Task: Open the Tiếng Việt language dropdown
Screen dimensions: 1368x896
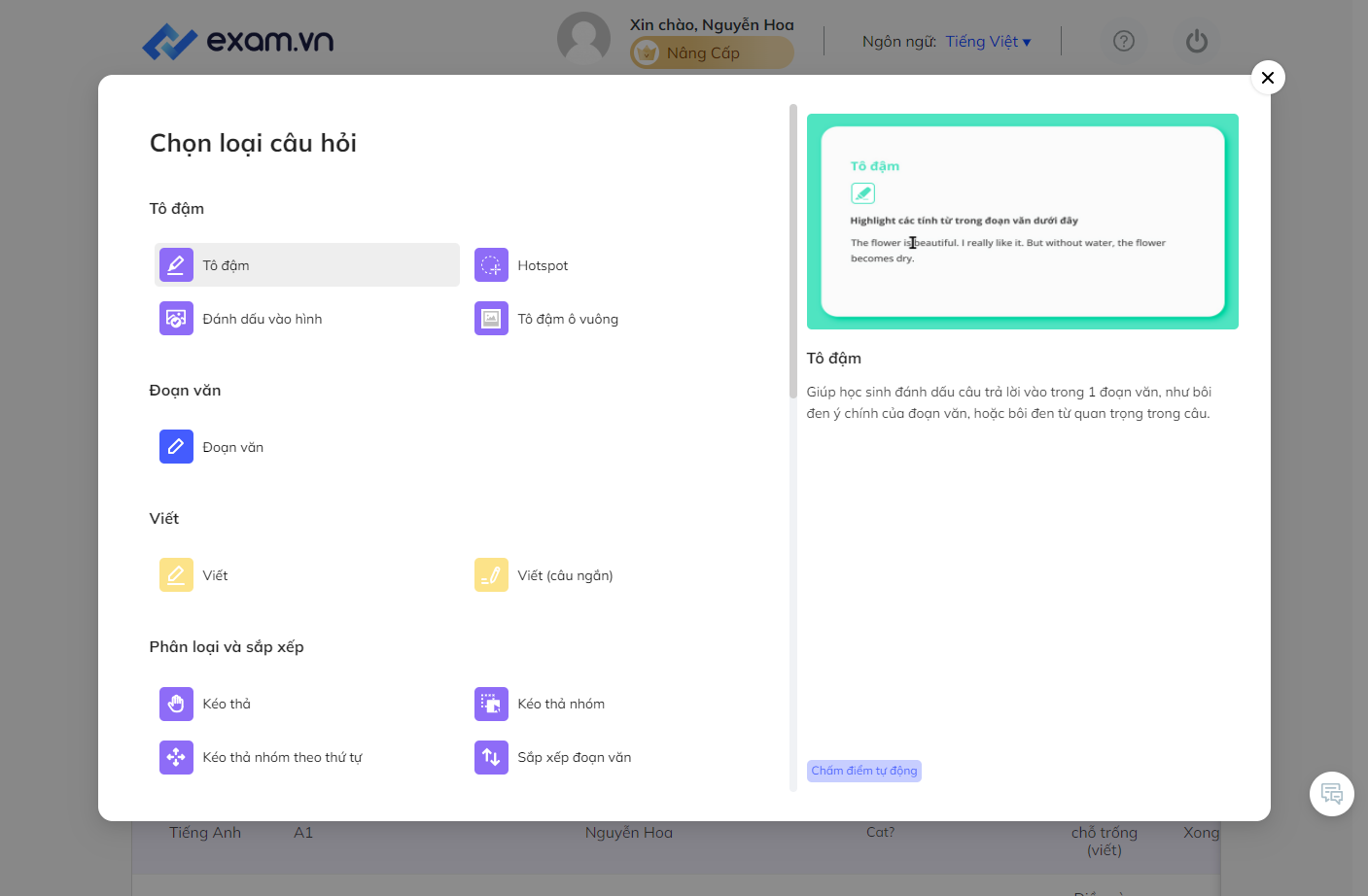Action: [988, 42]
